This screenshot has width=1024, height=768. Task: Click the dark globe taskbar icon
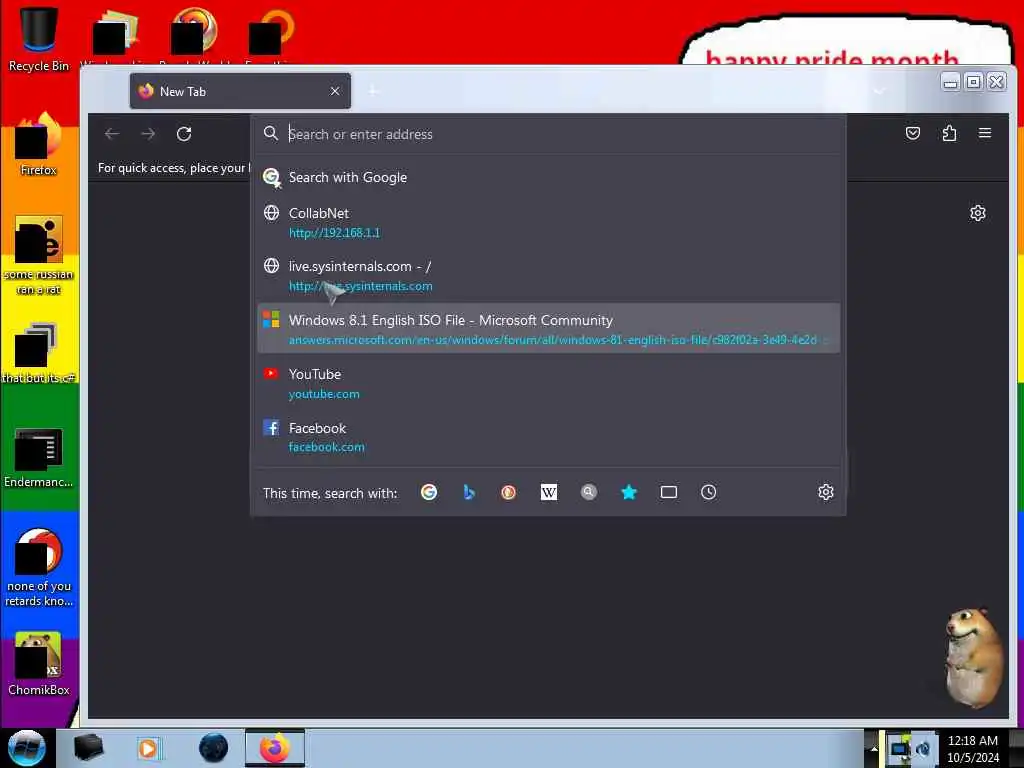click(x=213, y=748)
